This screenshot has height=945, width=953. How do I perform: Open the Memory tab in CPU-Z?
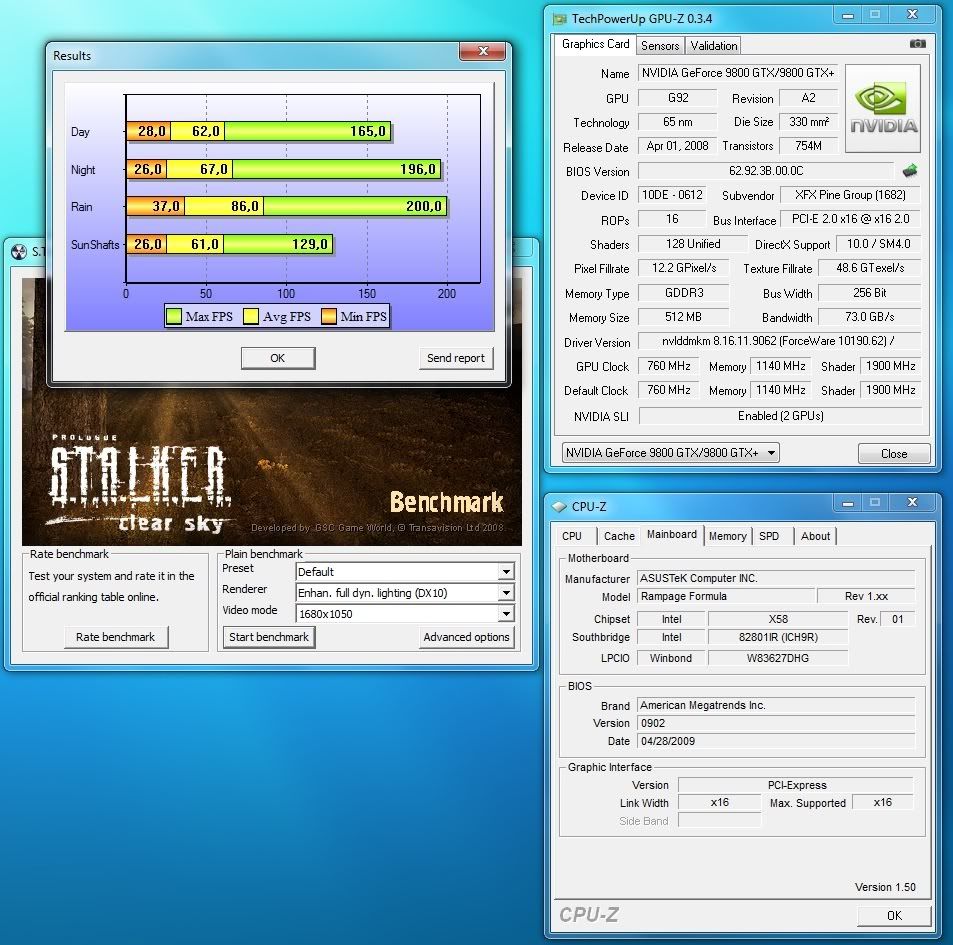coord(728,536)
